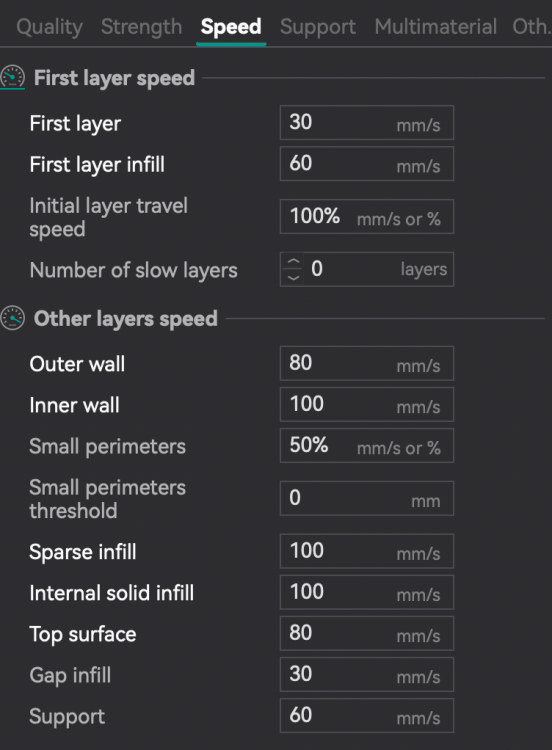Viewport: 552px width, 750px height.
Task: Open the Strength tab
Action: (x=142, y=27)
